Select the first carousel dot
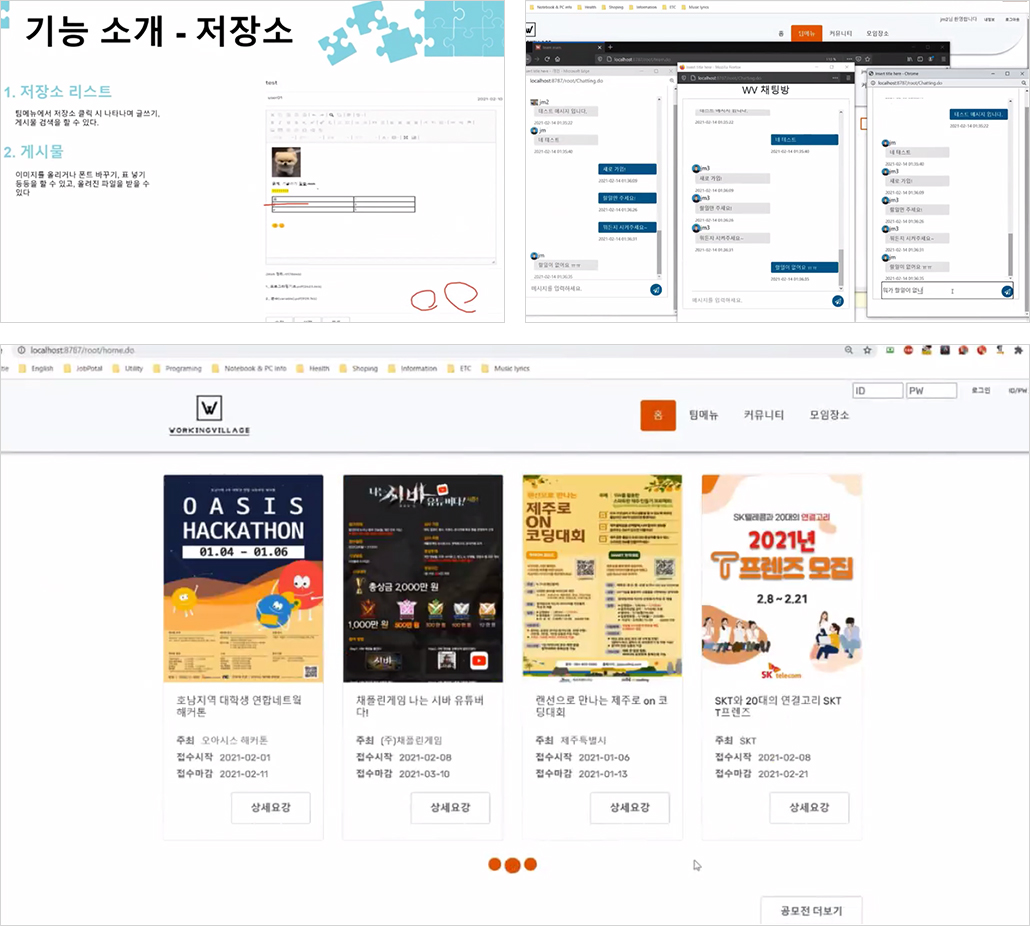 click(495, 864)
